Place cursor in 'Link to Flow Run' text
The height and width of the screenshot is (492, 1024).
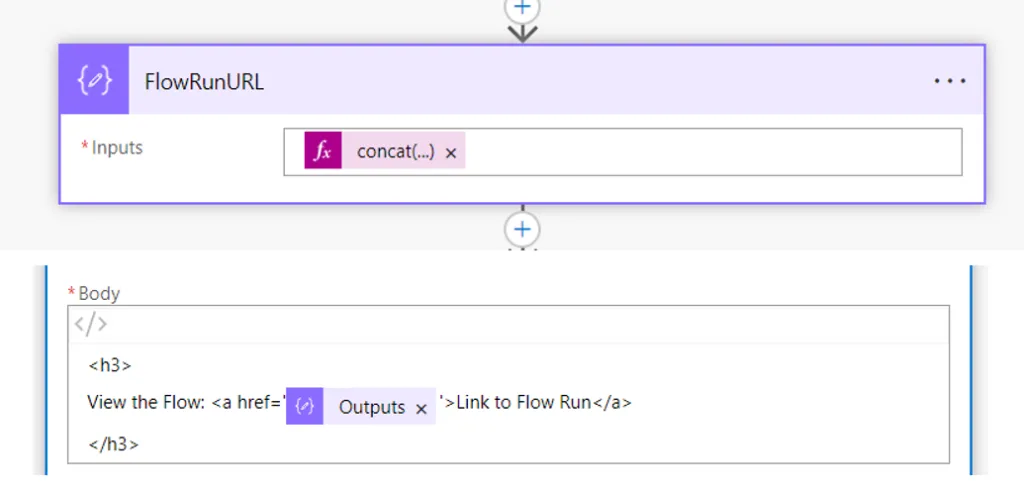tap(524, 402)
